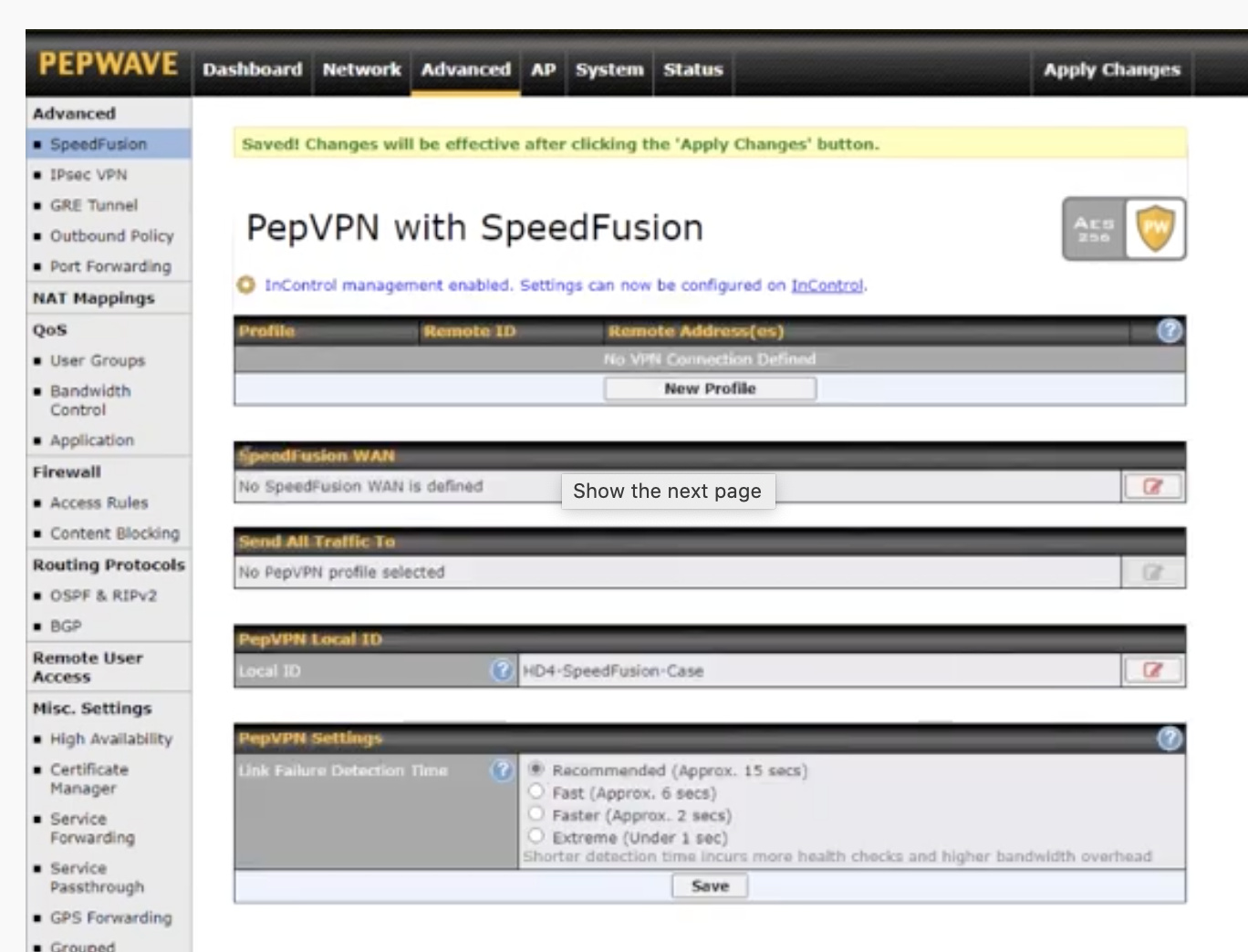Open the System tab
Screen dimensions: 1248x952
coord(609,69)
